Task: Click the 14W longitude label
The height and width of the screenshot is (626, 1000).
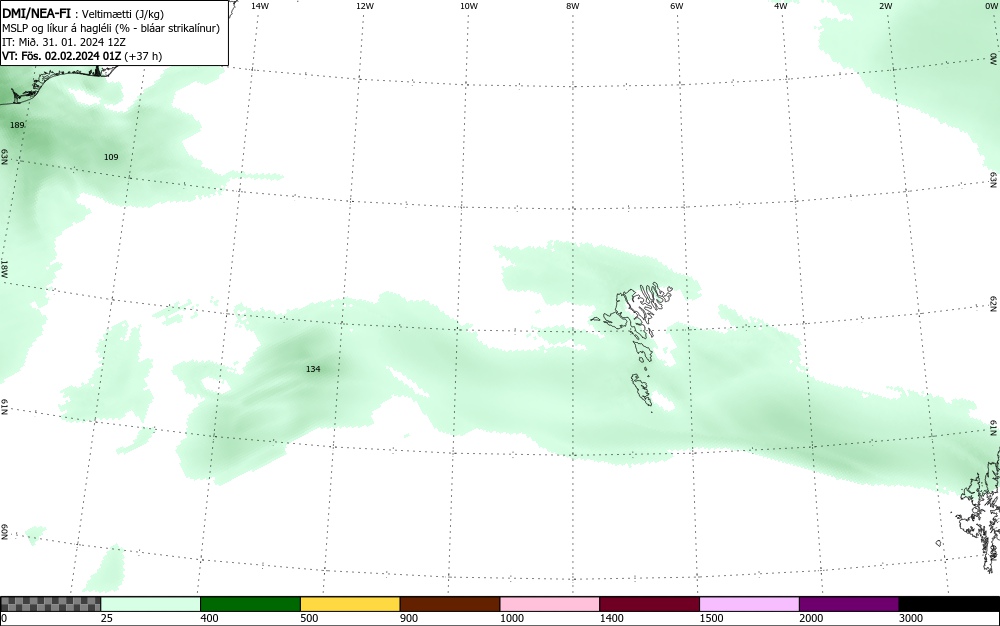Action: pyautogui.click(x=260, y=6)
